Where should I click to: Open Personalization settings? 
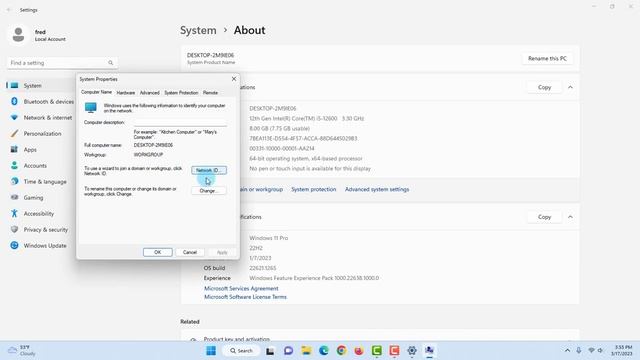[x=41, y=133]
